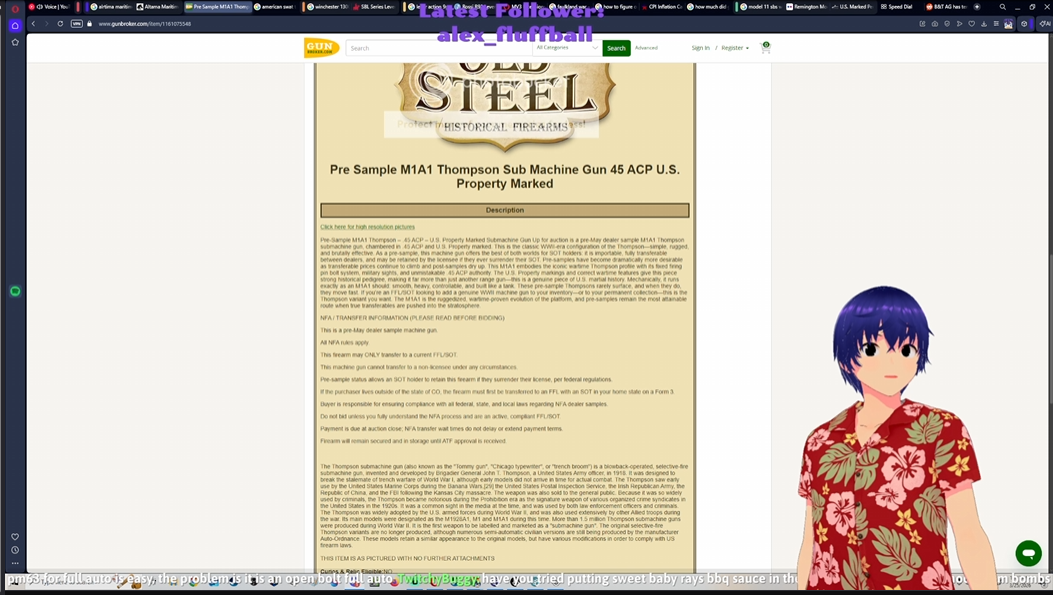1053x595 pixels.
Task: Open the easy setup lines icon in toolbar
Action: click(996, 24)
